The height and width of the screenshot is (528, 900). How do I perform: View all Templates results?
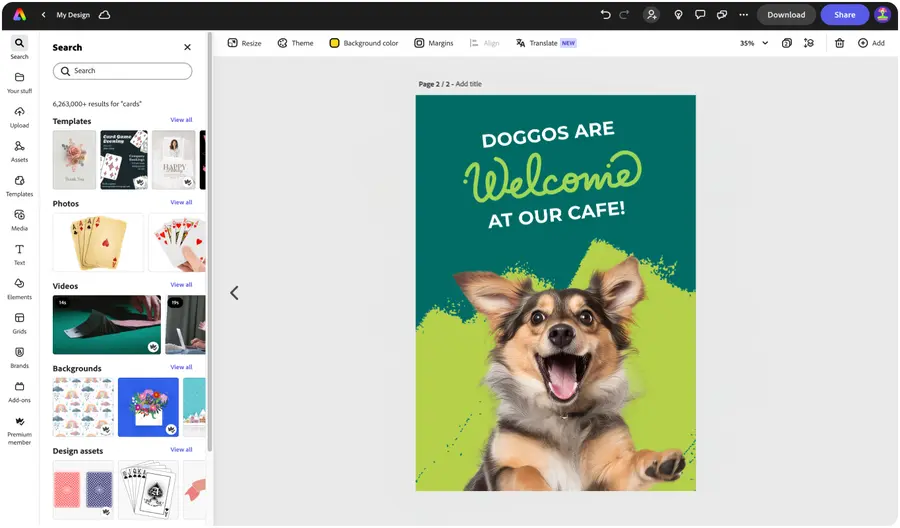tap(181, 120)
